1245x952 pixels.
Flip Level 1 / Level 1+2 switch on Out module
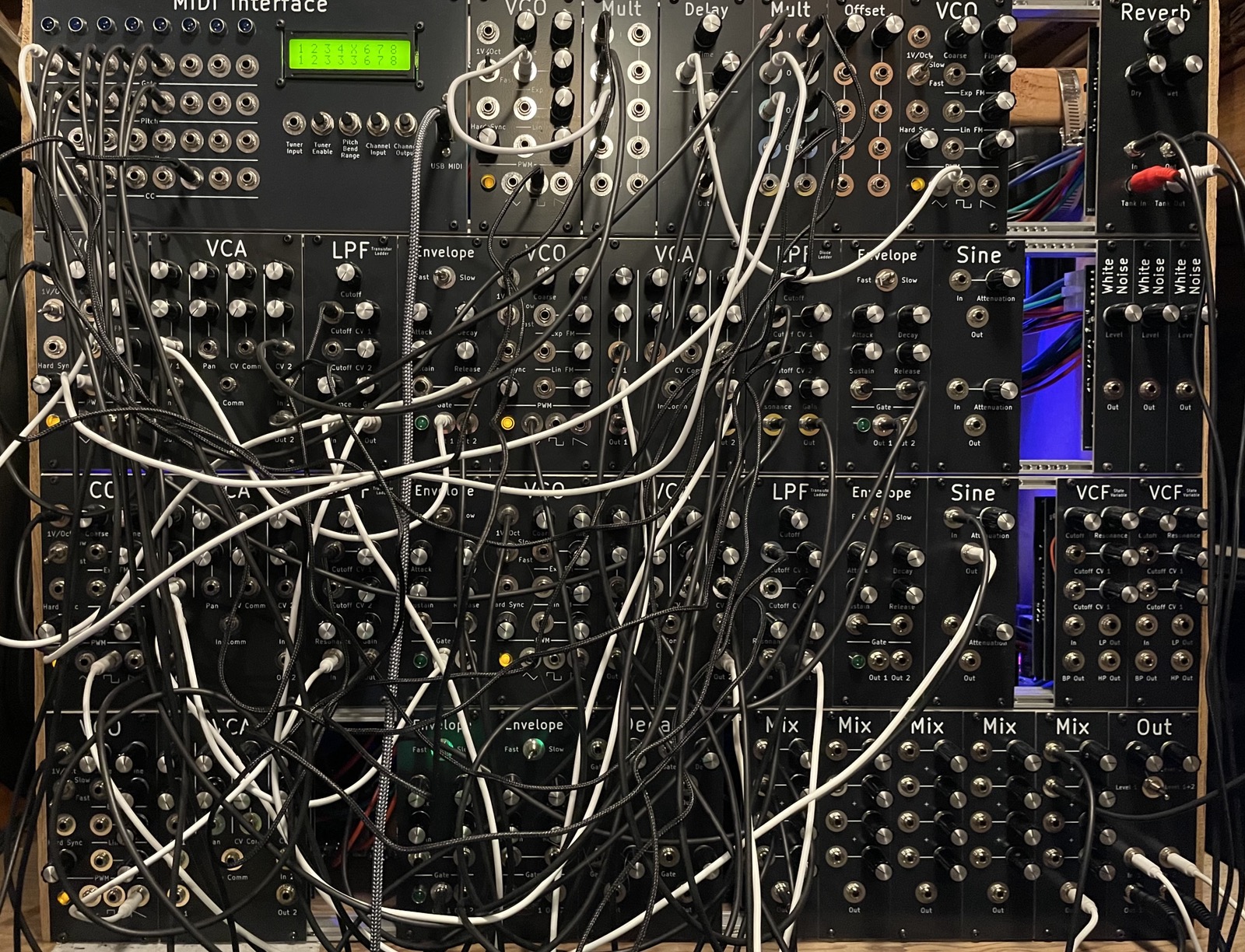pyautogui.click(x=1153, y=786)
